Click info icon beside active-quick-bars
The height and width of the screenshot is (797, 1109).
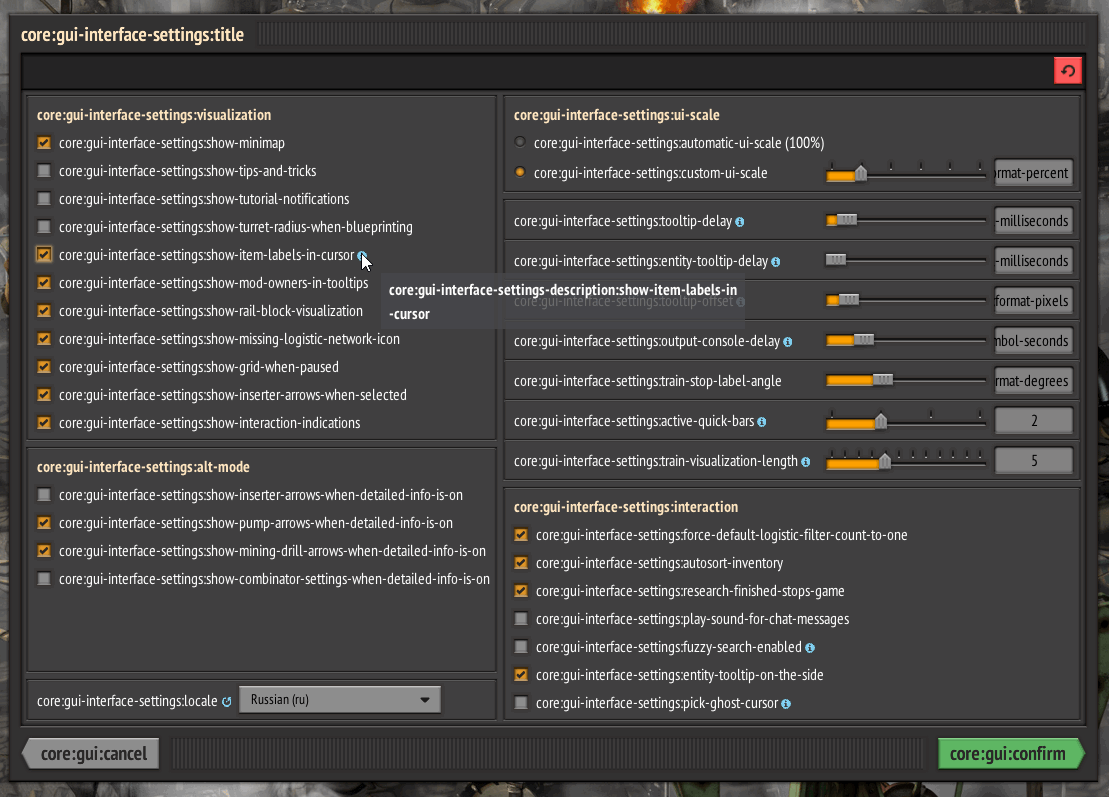point(762,422)
